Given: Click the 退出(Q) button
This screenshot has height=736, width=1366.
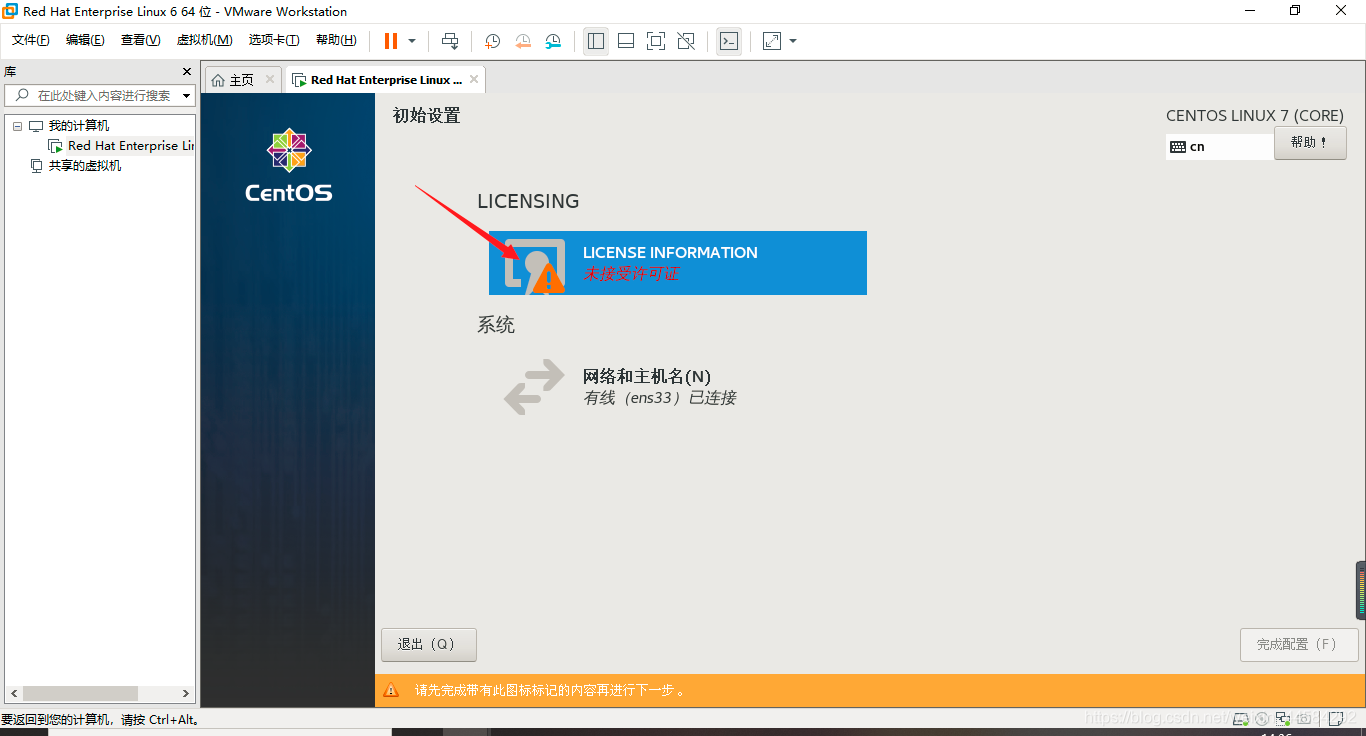Looking at the screenshot, I should click(429, 645).
